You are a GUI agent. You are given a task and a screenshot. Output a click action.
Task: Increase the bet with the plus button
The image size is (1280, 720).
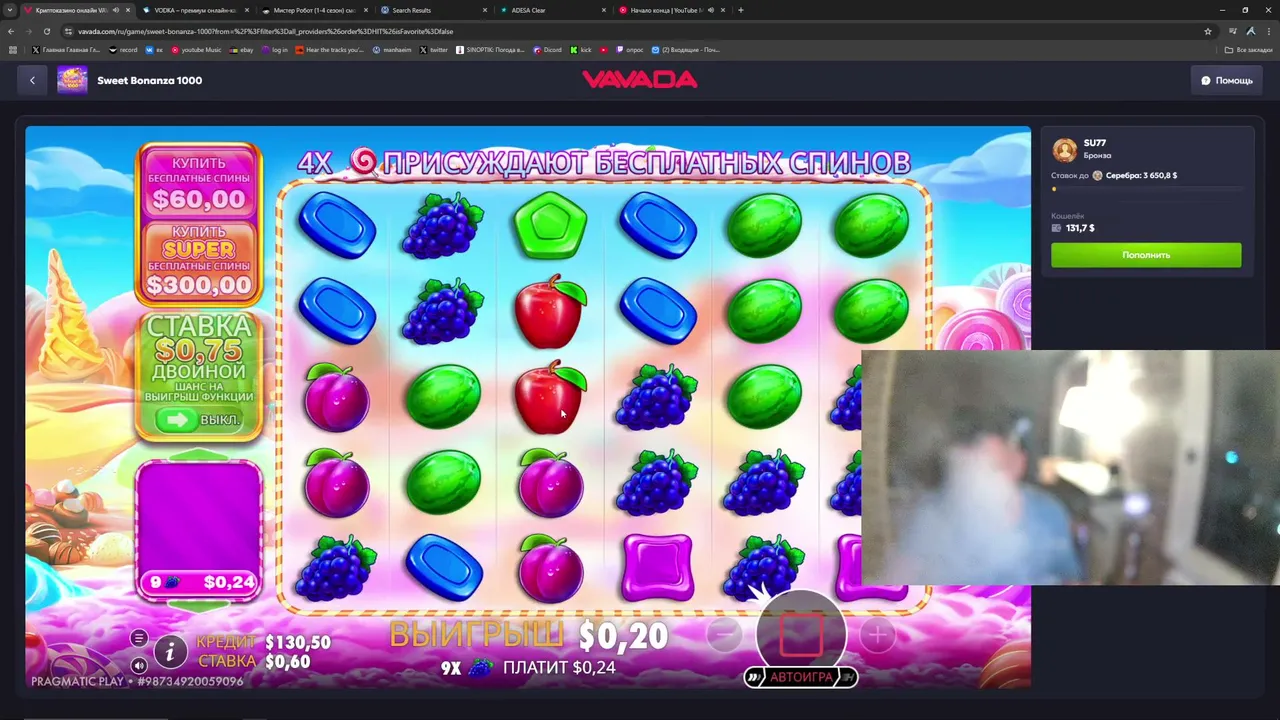pos(877,634)
